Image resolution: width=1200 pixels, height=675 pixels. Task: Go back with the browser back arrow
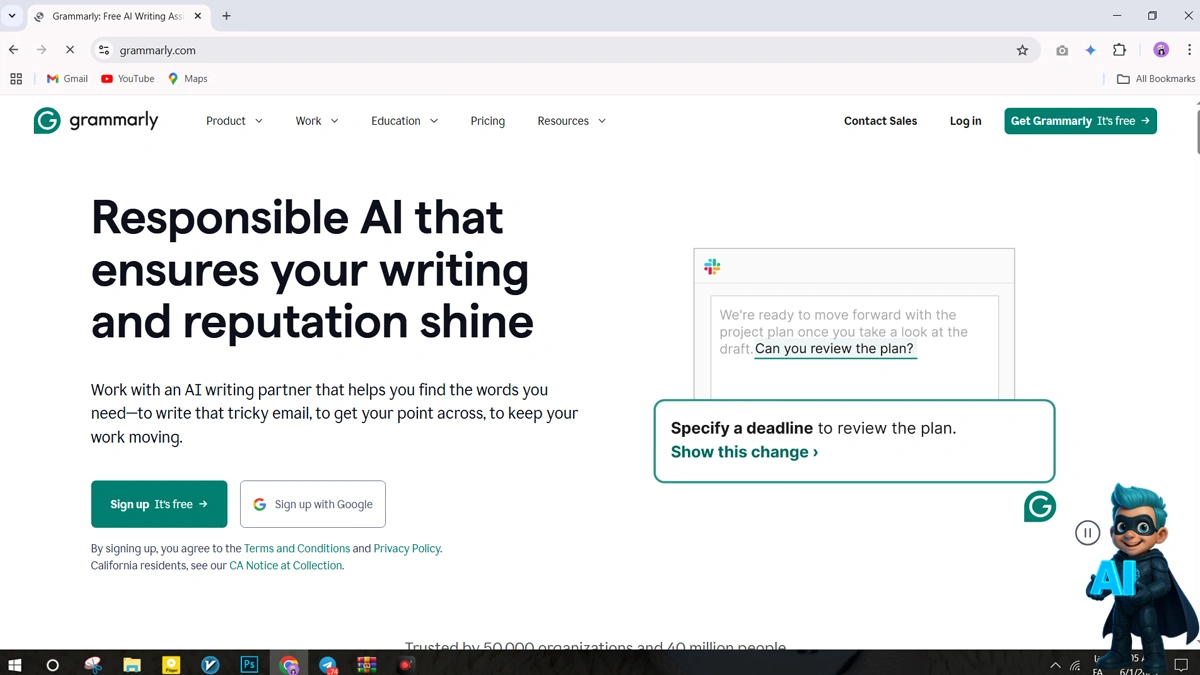point(14,50)
